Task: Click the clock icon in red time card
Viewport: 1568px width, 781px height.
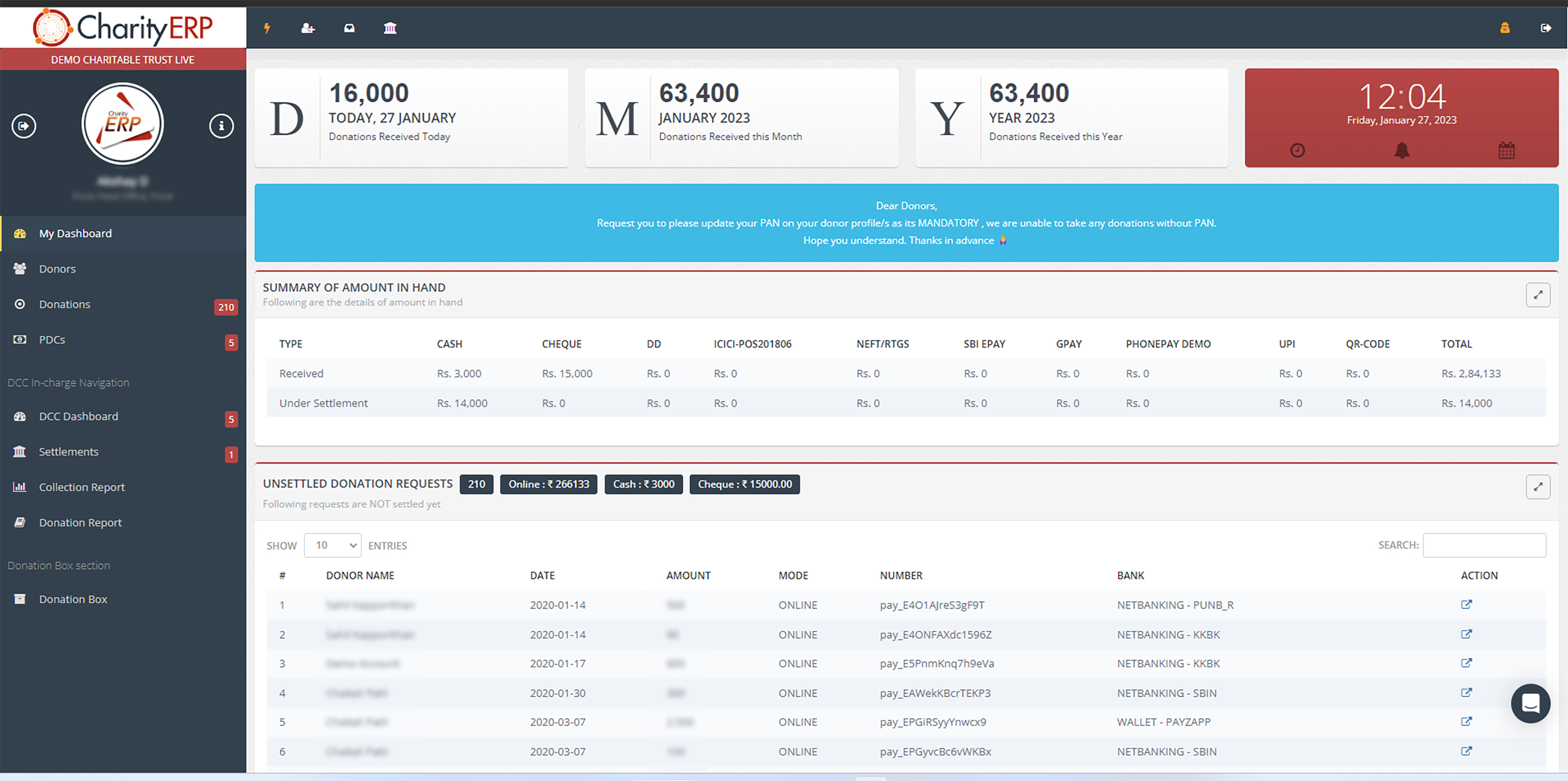Action: [1297, 150]
